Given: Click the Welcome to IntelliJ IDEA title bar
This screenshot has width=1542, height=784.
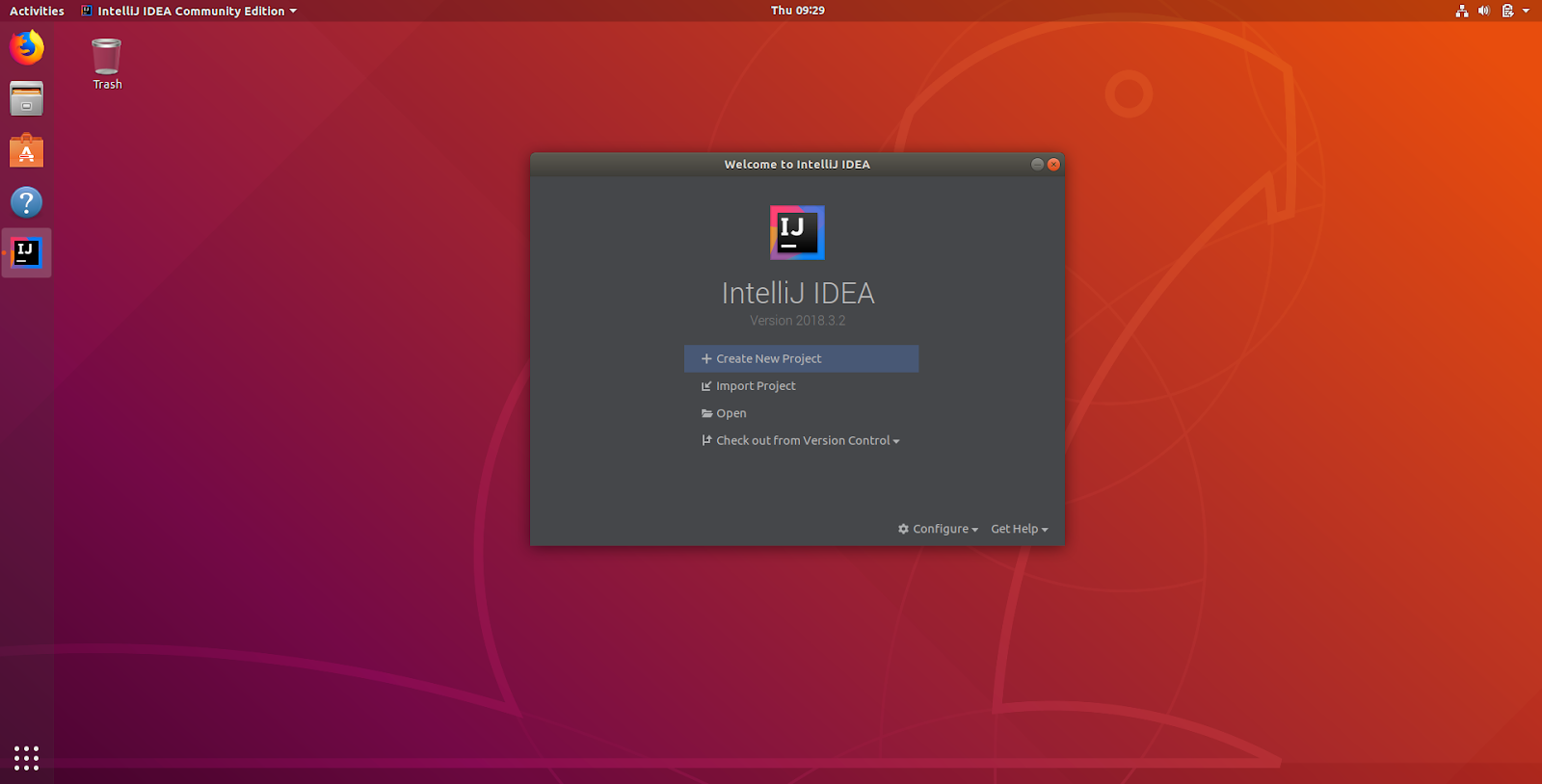Looking at the screenshot, I should click(x=797, y=165).
